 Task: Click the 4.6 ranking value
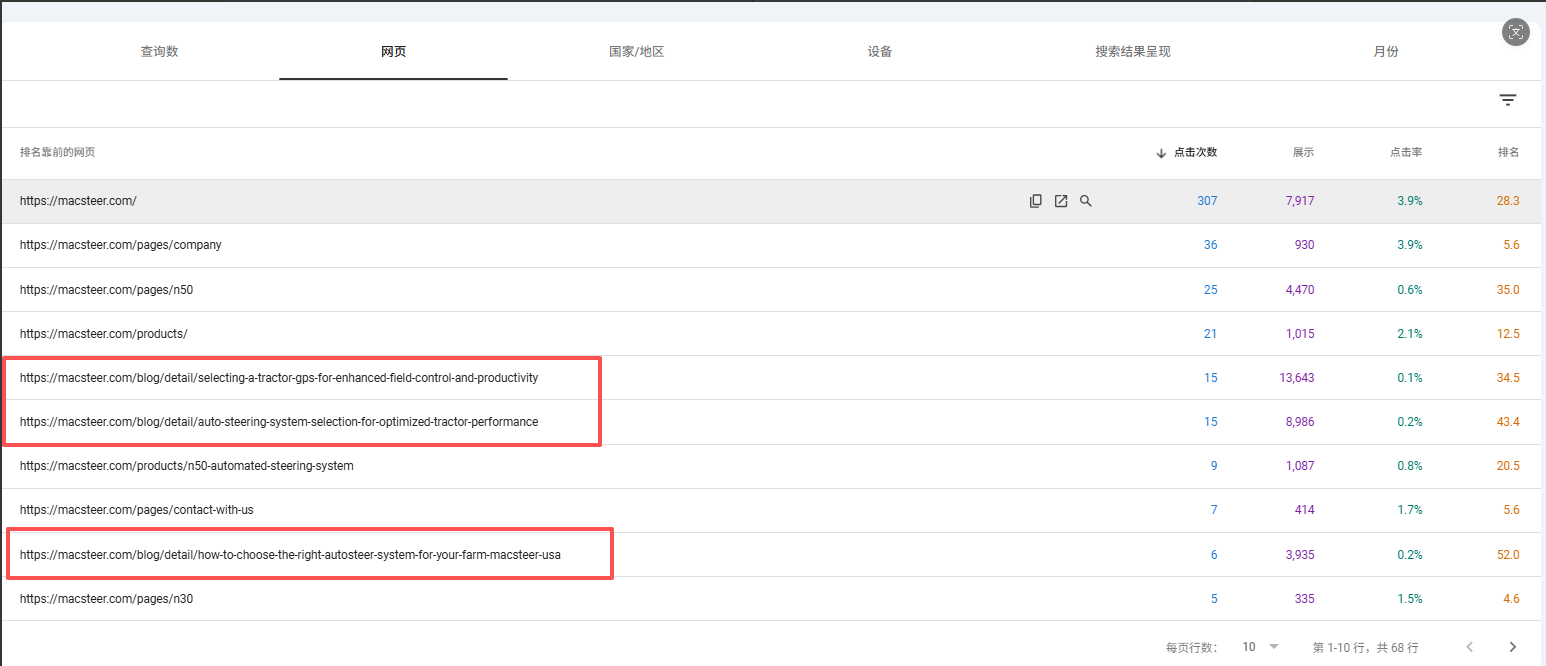point(1511,599)
